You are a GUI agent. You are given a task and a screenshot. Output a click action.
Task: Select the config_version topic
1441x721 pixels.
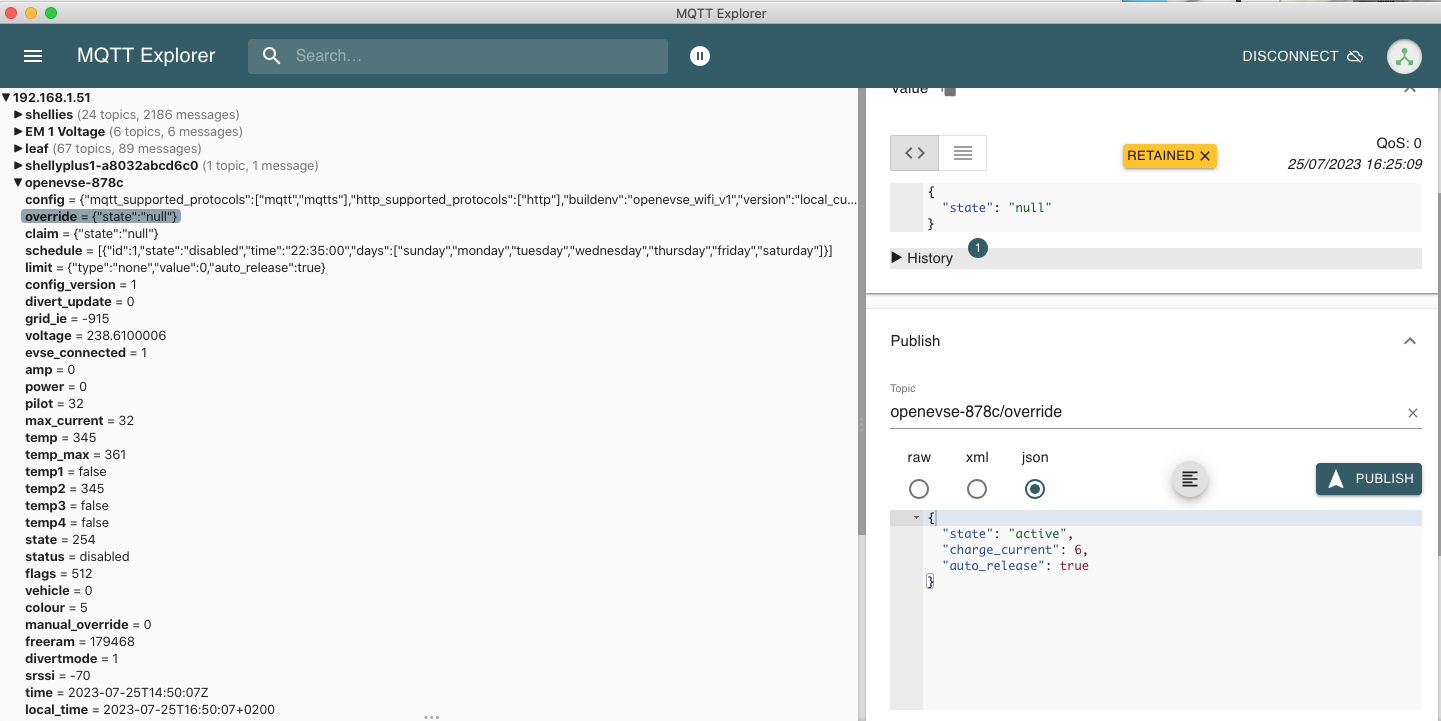tap(81, 285)
